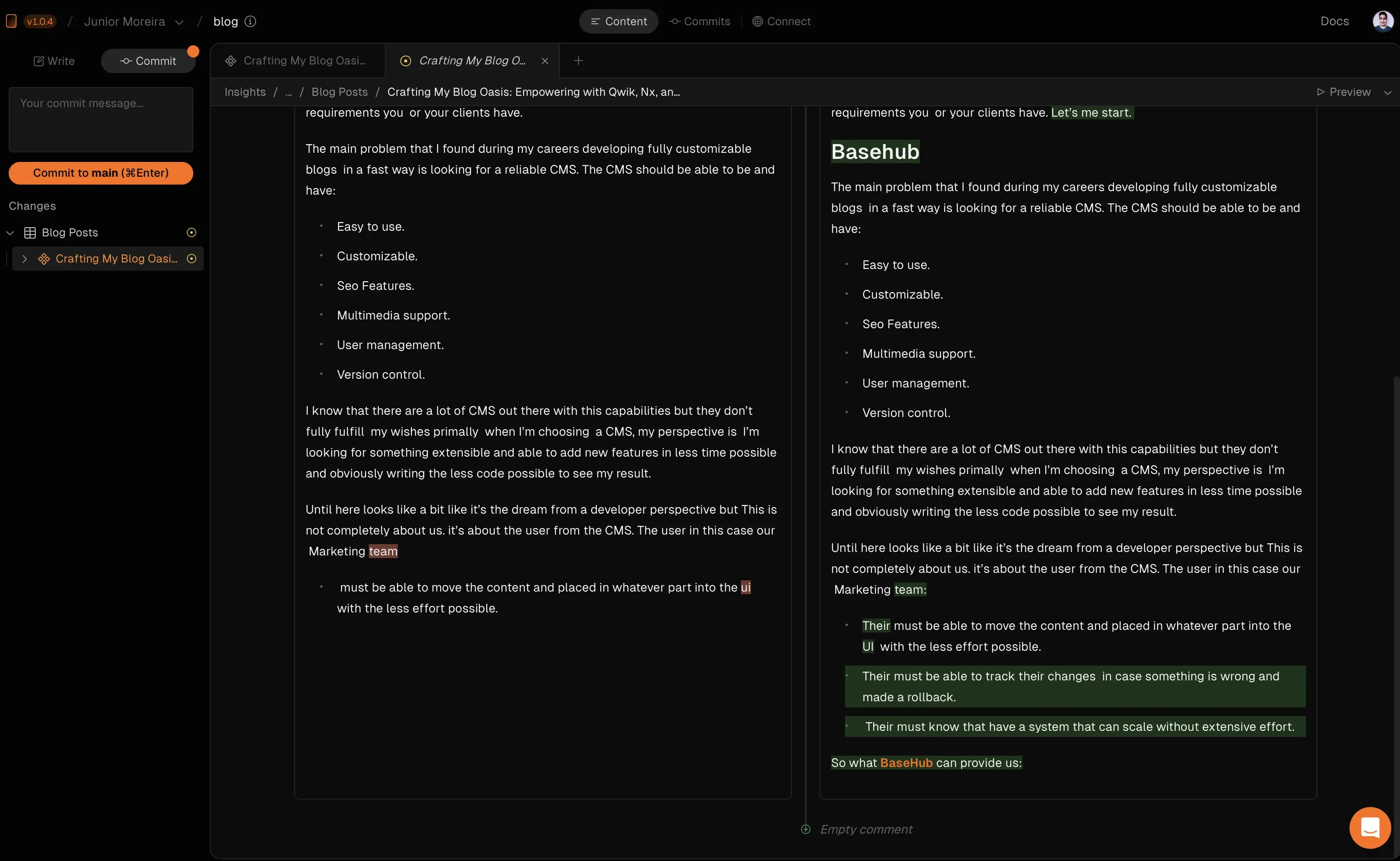
Task: Switch to the Commits tab
Action: (x=700, y=21)
